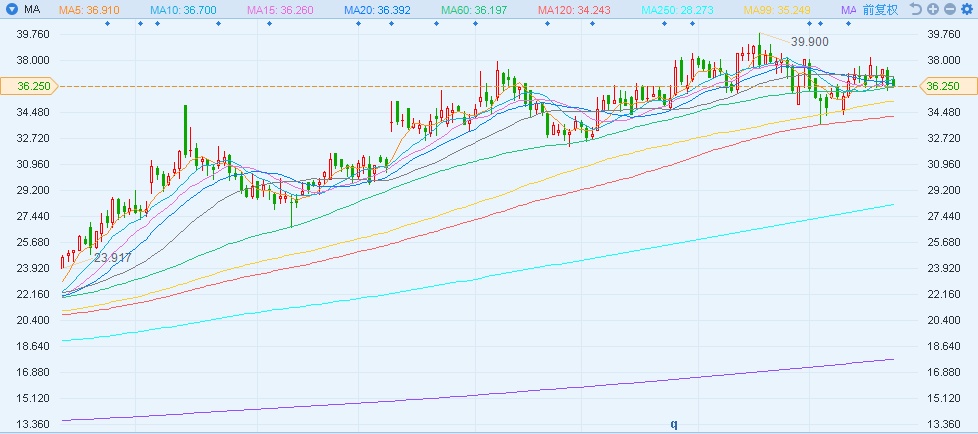This screenshot has width=978, height=434.
Task: Select the 前复权 price adjustment option
Action: pyautogui.click(x=879, y=9)
